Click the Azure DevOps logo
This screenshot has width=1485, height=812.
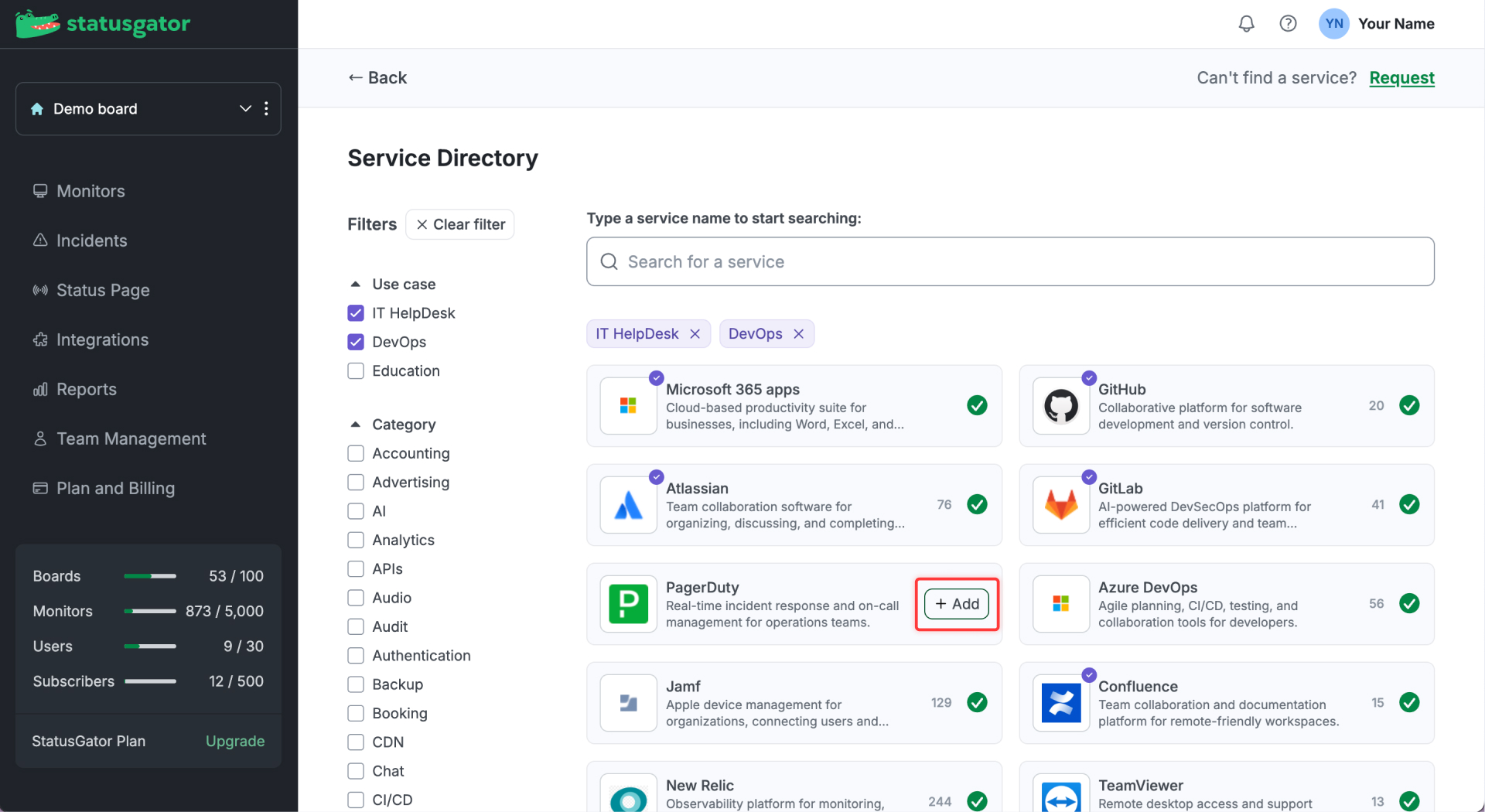coord(1061,604)
